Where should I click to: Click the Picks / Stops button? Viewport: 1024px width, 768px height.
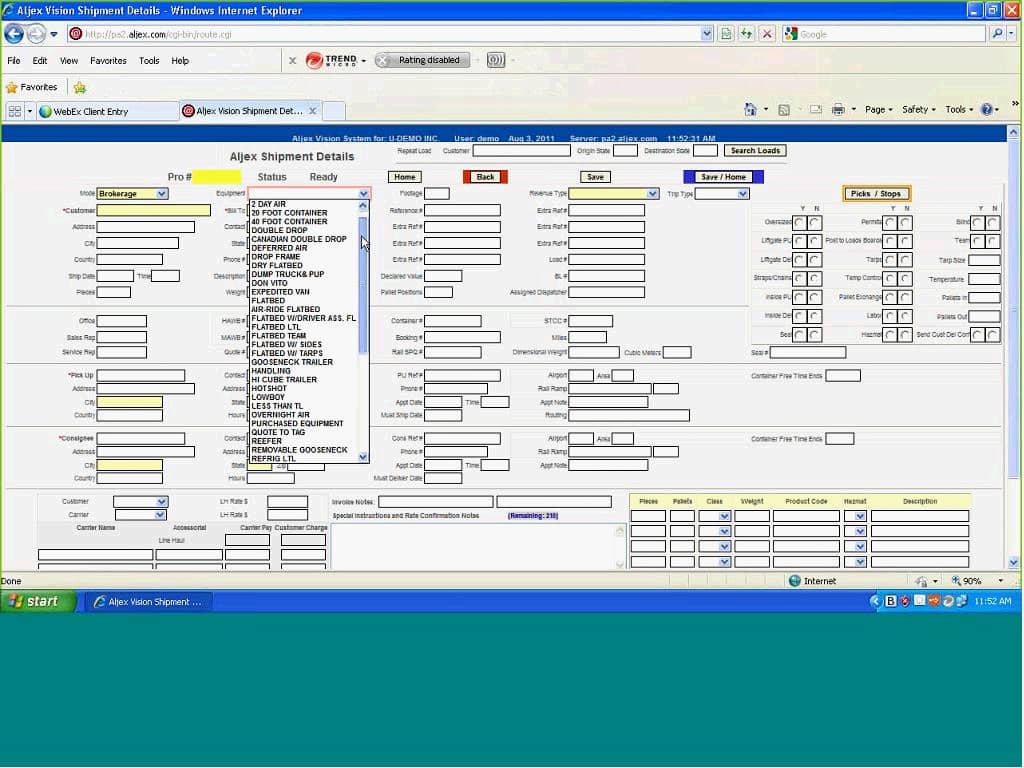tap(876, 194)
